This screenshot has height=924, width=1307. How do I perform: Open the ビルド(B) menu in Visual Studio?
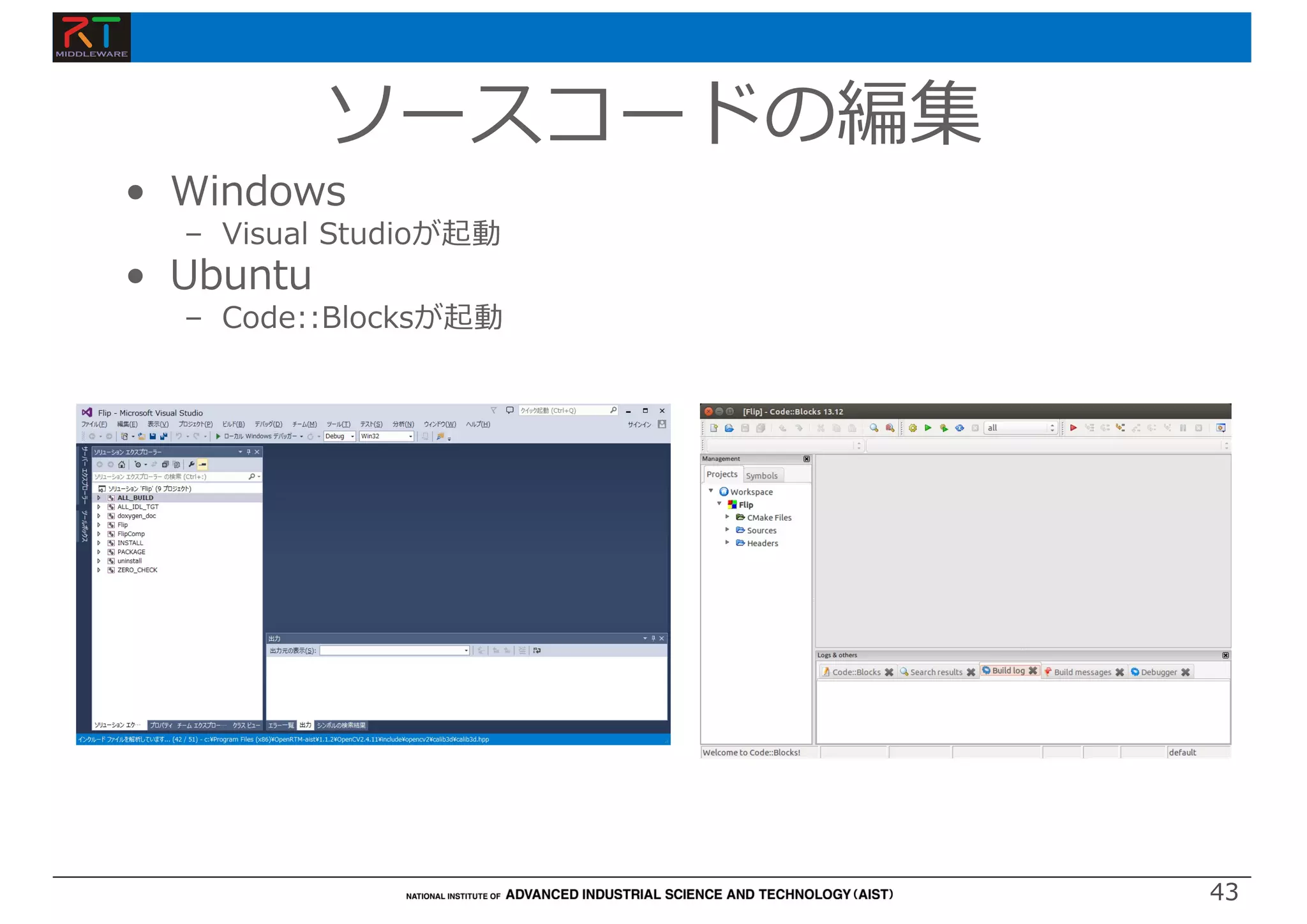234,424
